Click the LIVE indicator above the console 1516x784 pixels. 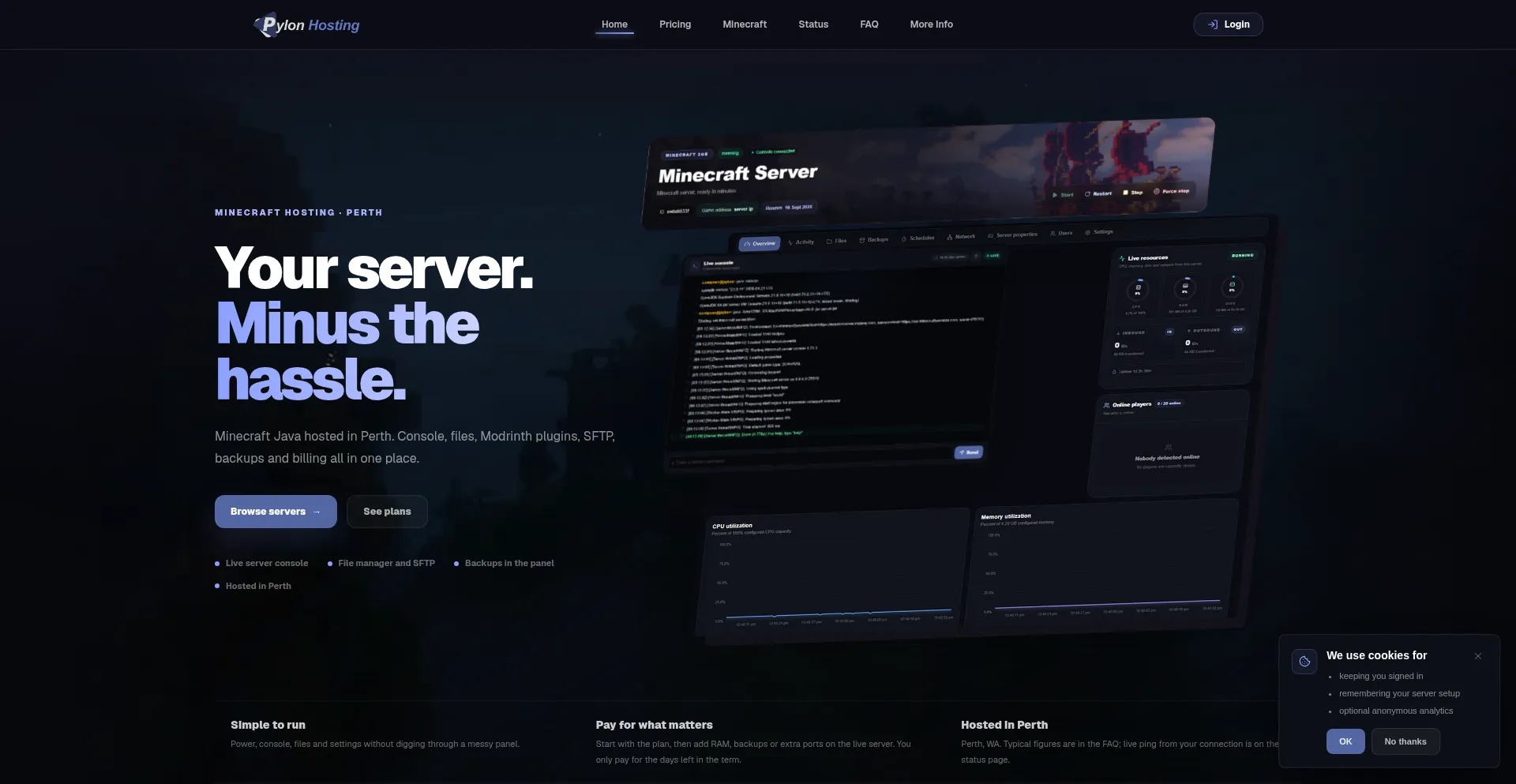point(993,256)
